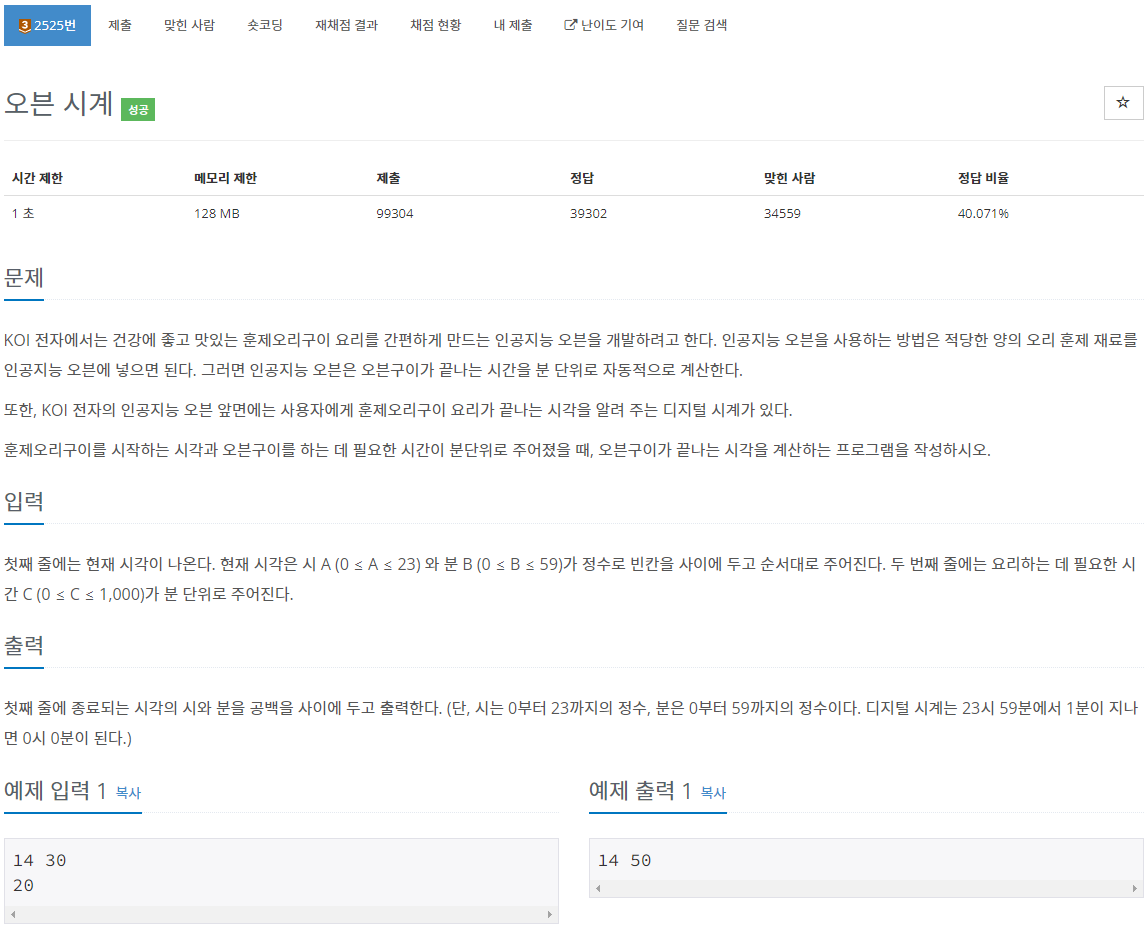Switch to the 숏코딩 tab

(265, 26)
